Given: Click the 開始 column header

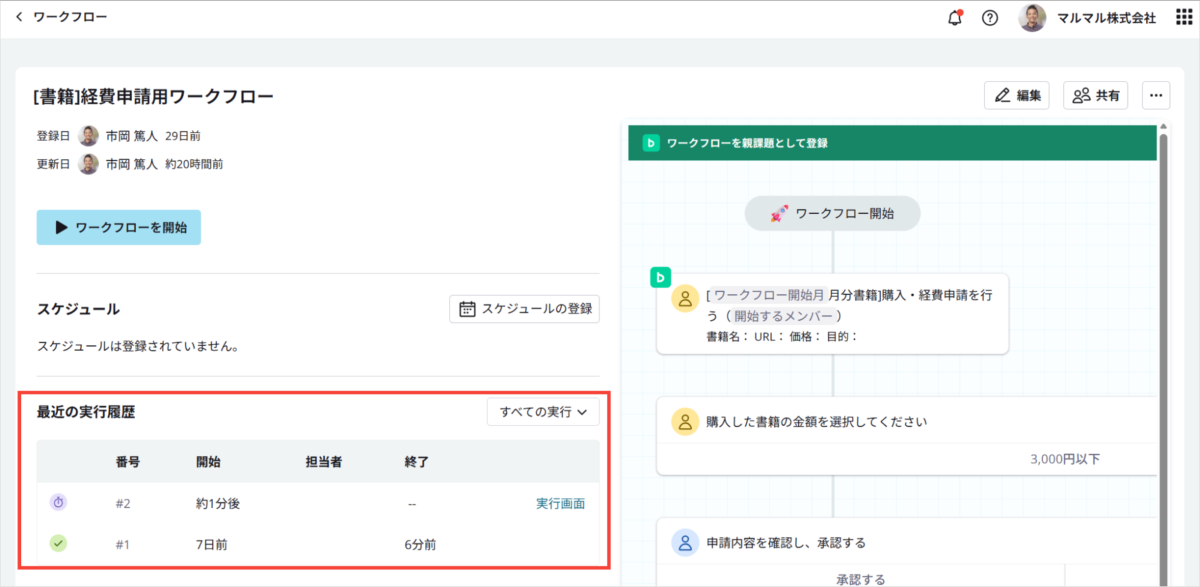Looking at the screenshot, I should [x=208, y=462].
